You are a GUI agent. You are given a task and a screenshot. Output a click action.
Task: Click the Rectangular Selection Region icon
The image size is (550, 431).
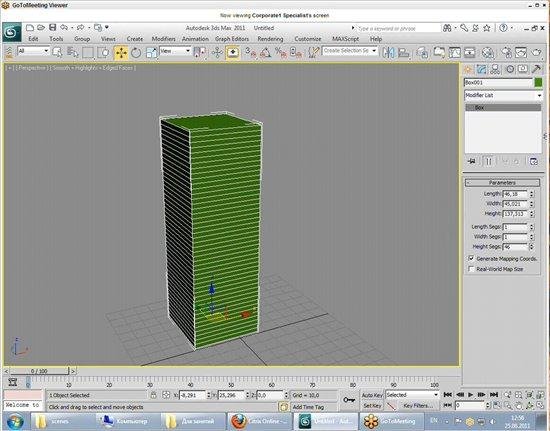[x=88, y=53]
